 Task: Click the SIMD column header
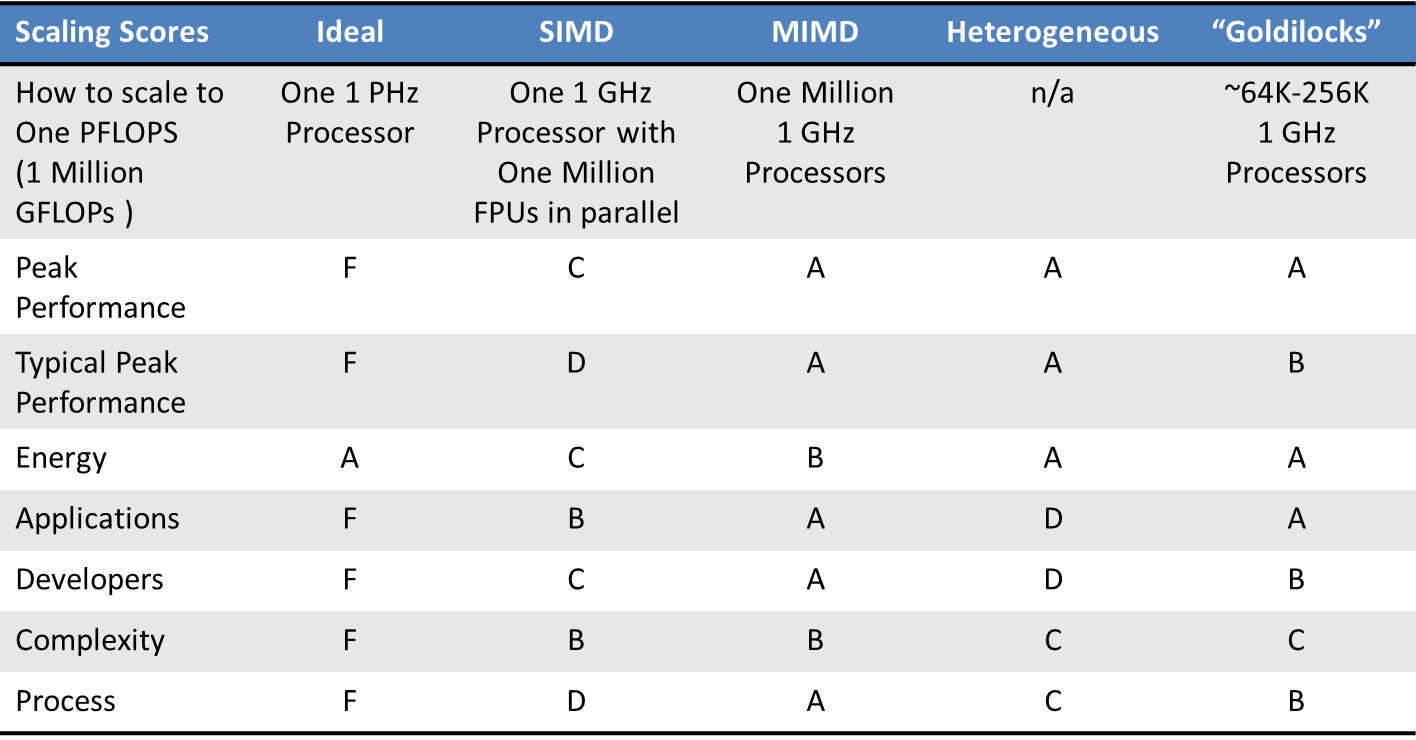(x=576, y=31)
